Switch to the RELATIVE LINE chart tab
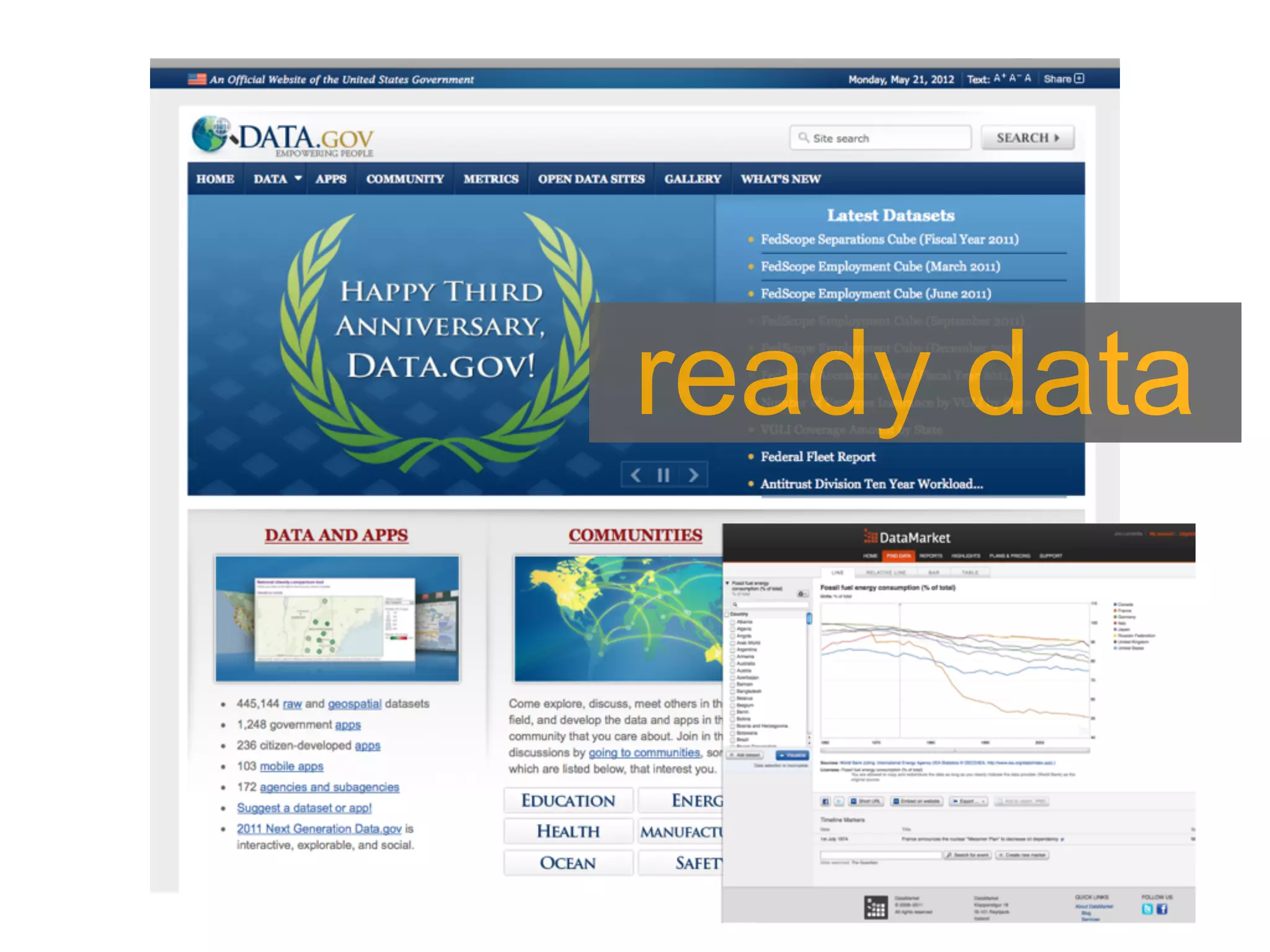This screenshot has height=952, width=1270. (886, 572)
